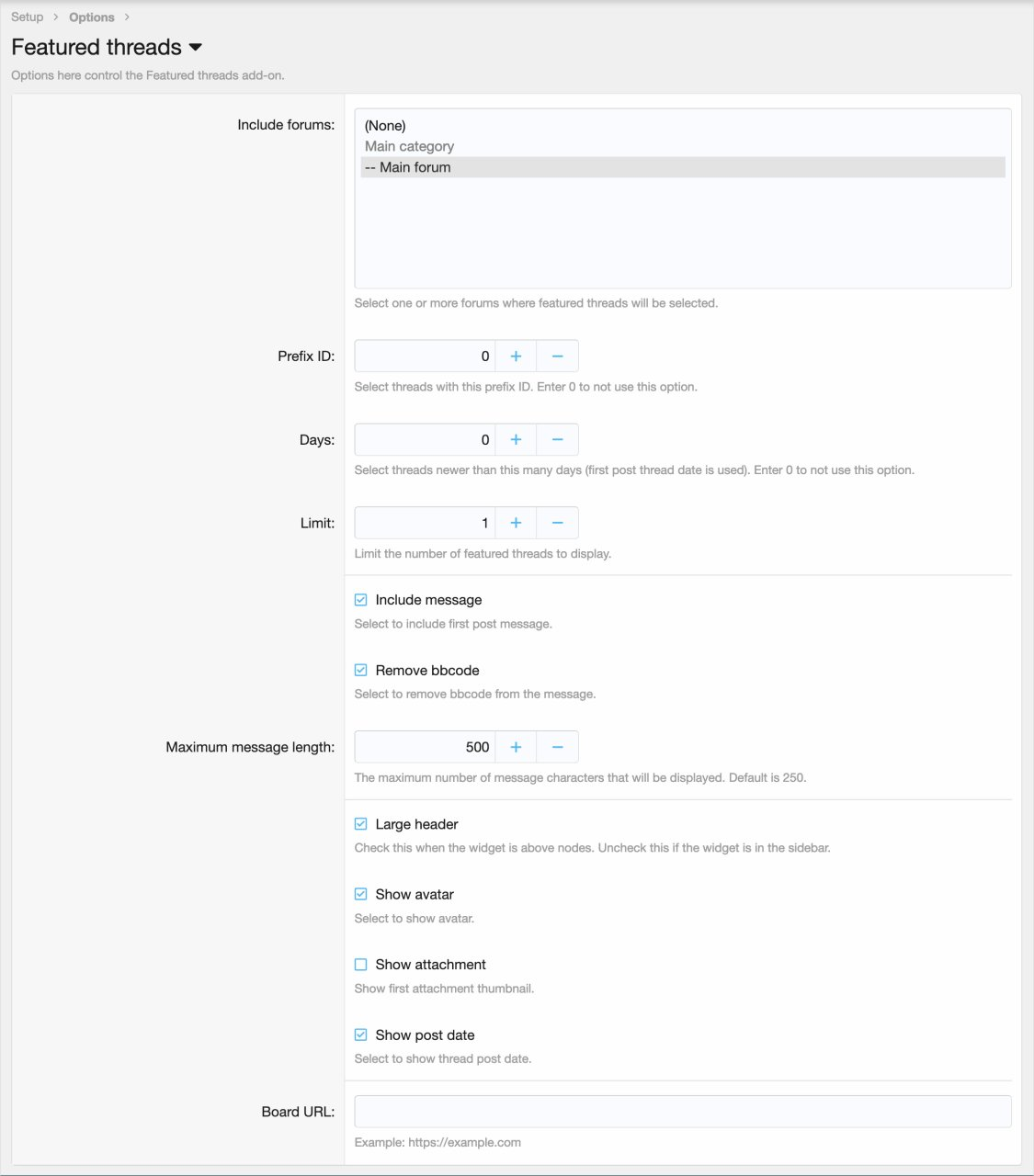
Task: Click into the Board URL text field
Action: click(682, 1112)
